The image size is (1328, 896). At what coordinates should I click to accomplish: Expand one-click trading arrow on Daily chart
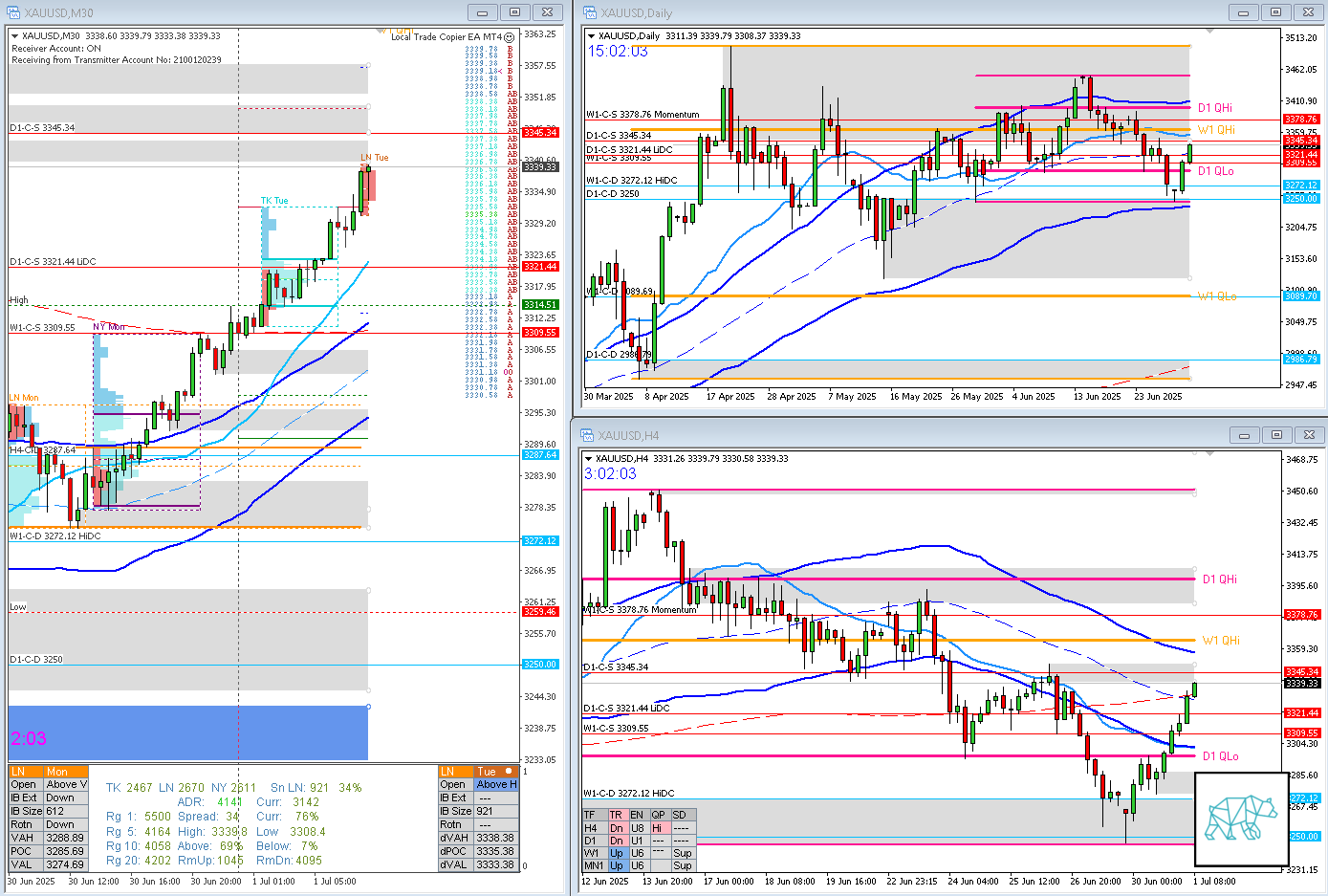(592, 36)
